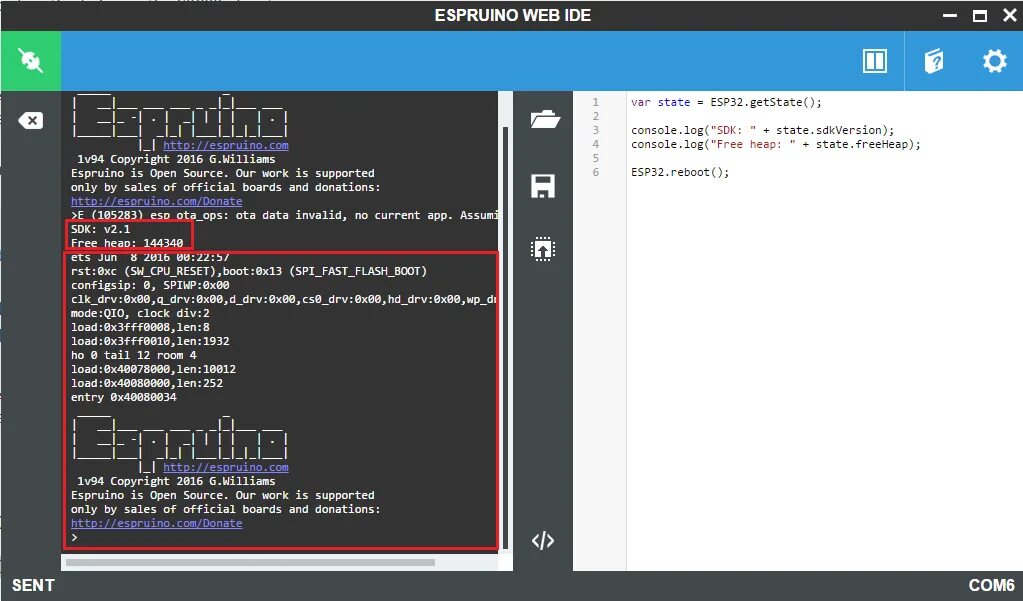Click the terminal horizontal scrollbar
The width and height of the screenshot is (1023, 601).
(x=250, y=562)
